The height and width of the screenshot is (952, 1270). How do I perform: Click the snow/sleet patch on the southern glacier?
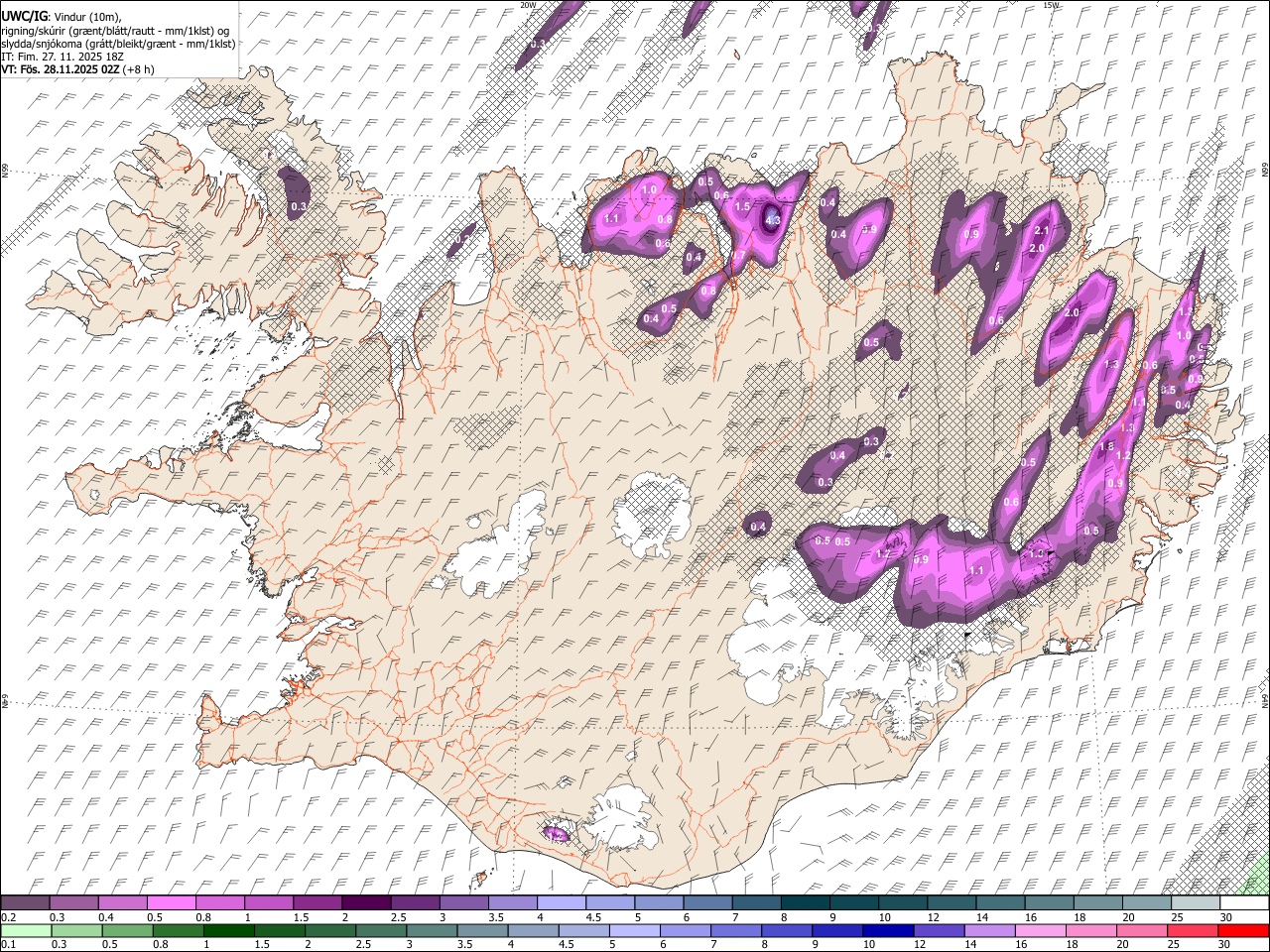556,833
